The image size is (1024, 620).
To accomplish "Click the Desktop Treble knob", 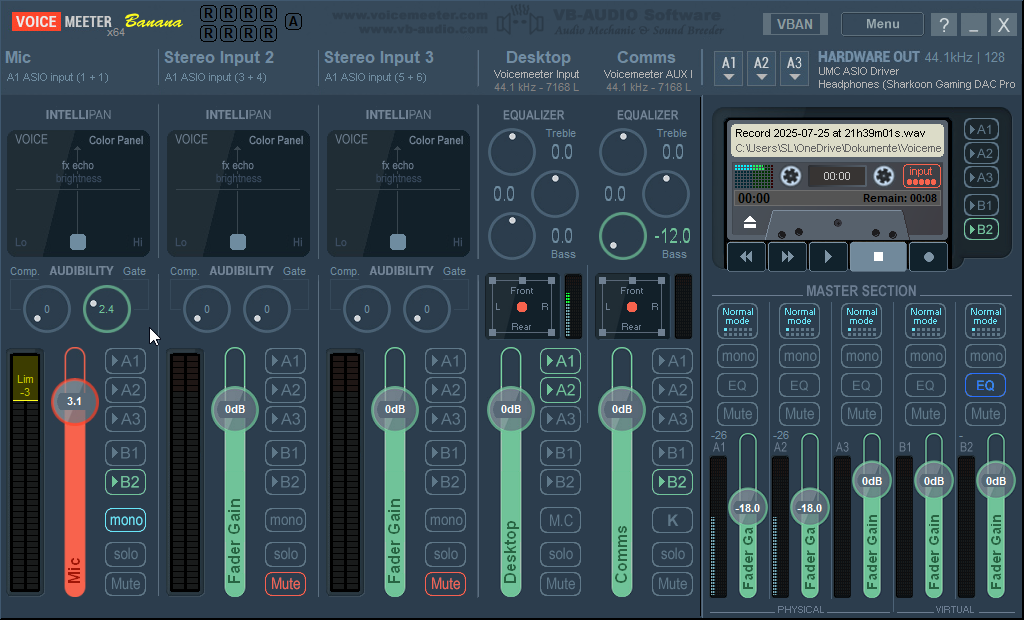I will [512, 152].
